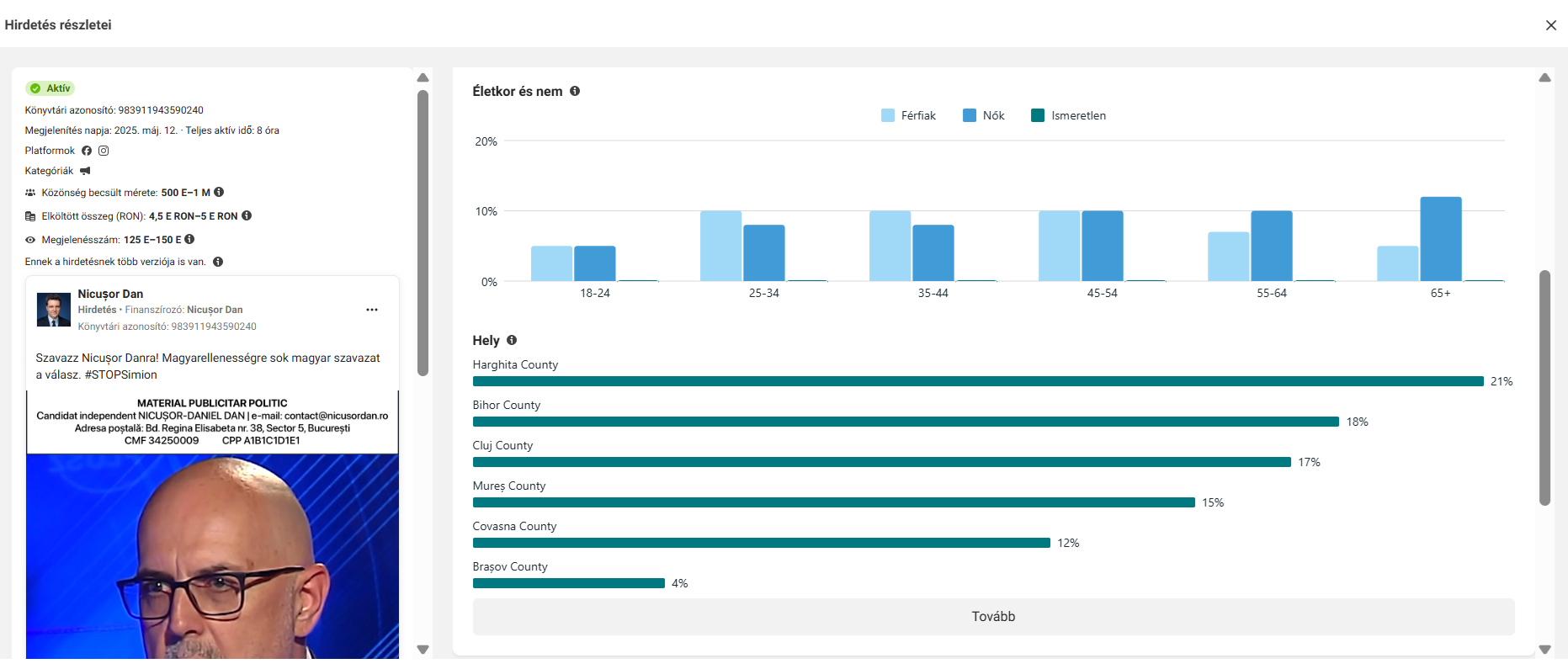Click the men bar for age 25-34
1568x669 pixels.
(x=721, y=246)
